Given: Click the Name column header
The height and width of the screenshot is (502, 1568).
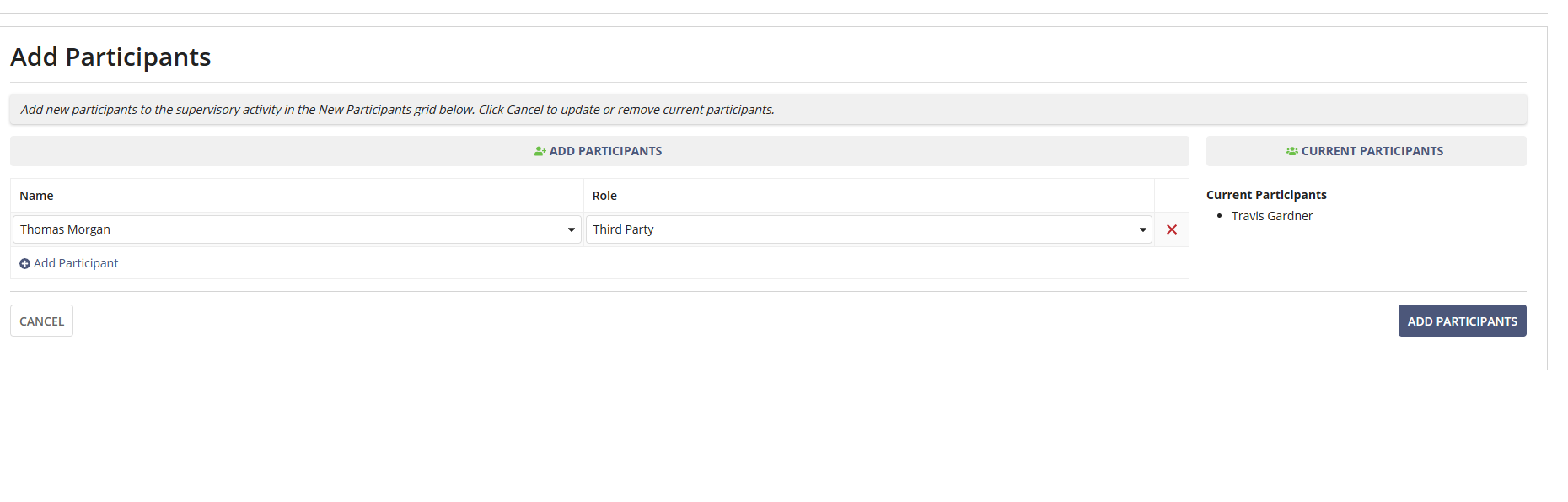Looking at the screenshot, I should (36, 196).
